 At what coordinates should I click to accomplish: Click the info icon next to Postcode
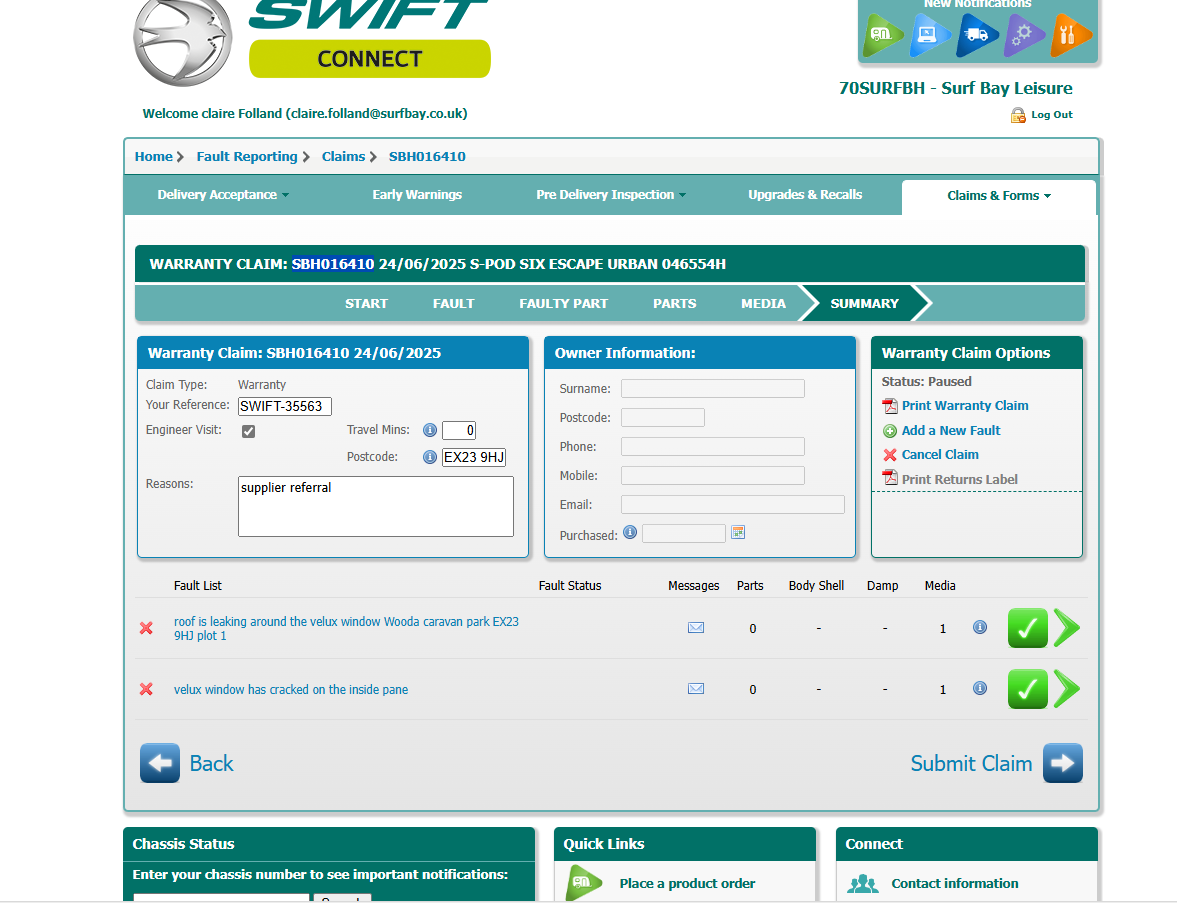pyautogui.click(x=429, y=457)
